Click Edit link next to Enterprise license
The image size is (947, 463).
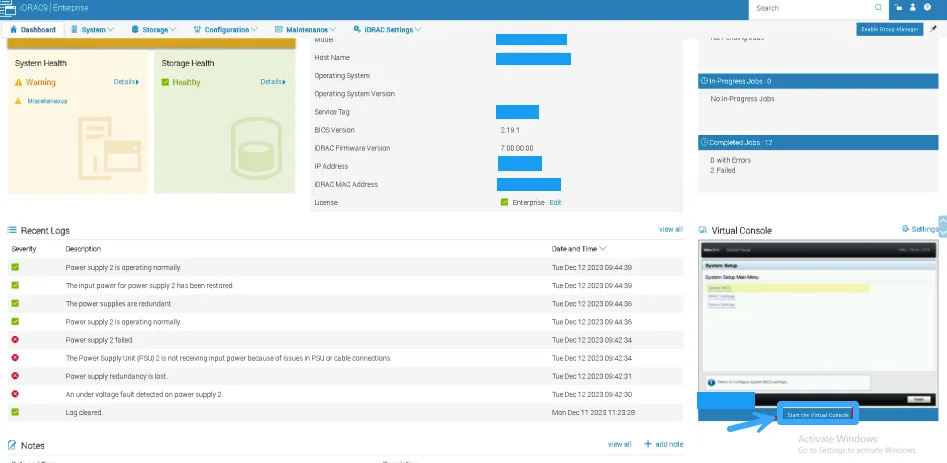tap(555, 203)
